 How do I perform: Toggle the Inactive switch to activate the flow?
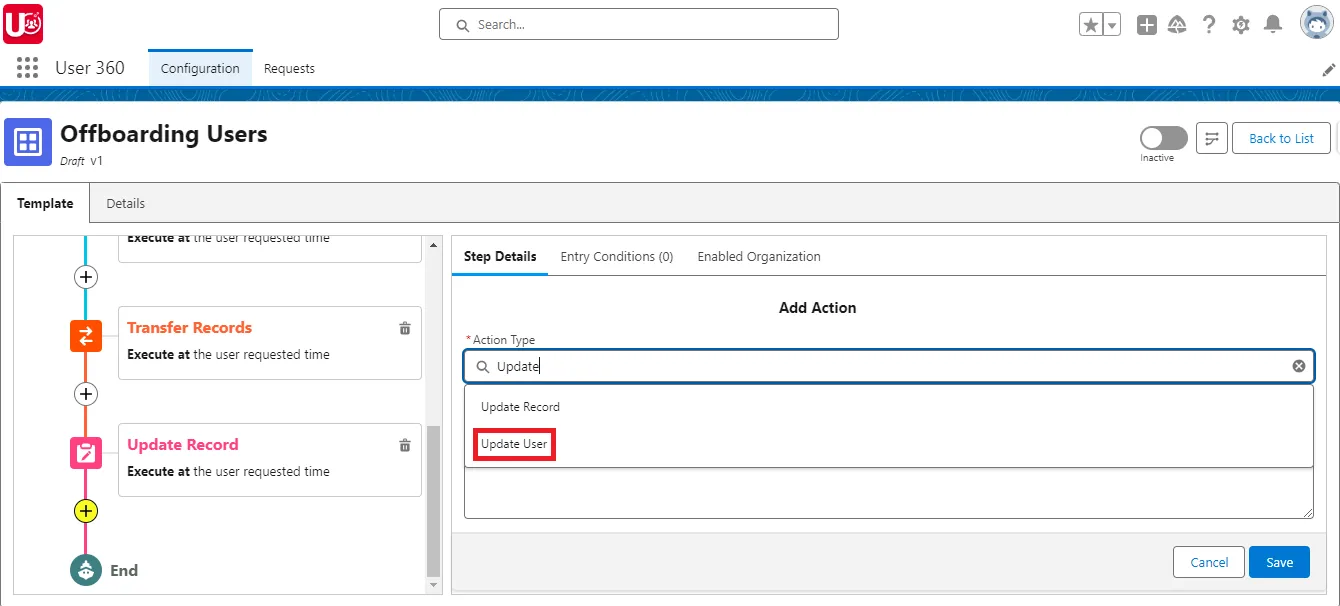click(x=1162, y=137)
